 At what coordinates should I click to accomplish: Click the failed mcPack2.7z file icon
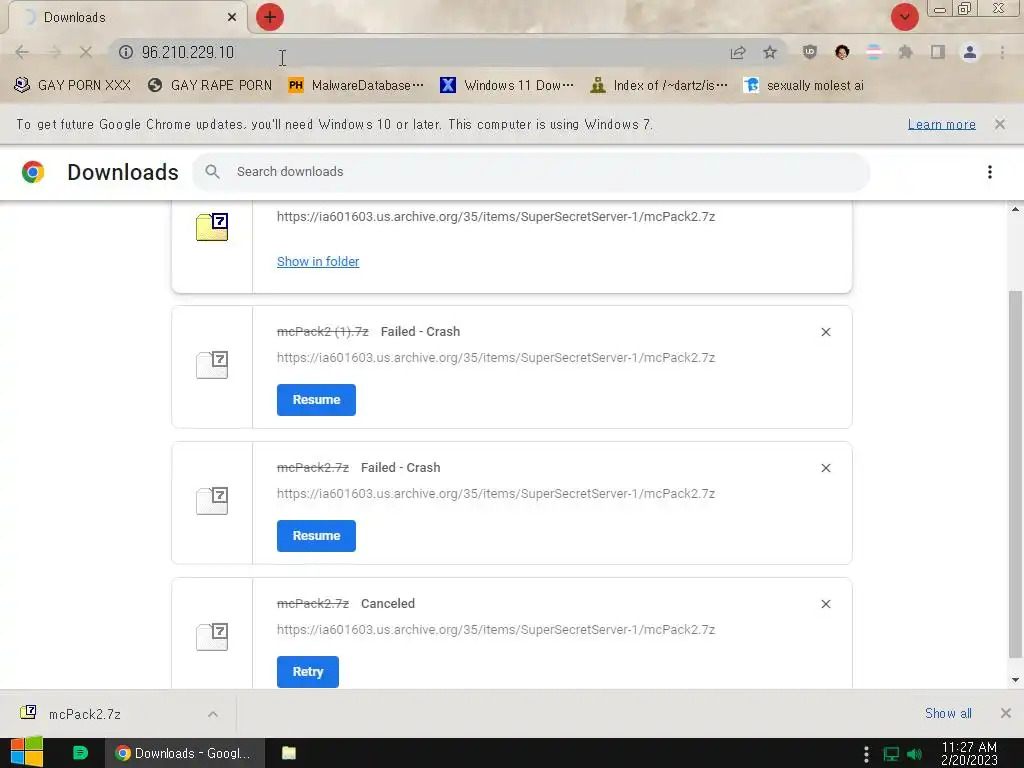212,500
